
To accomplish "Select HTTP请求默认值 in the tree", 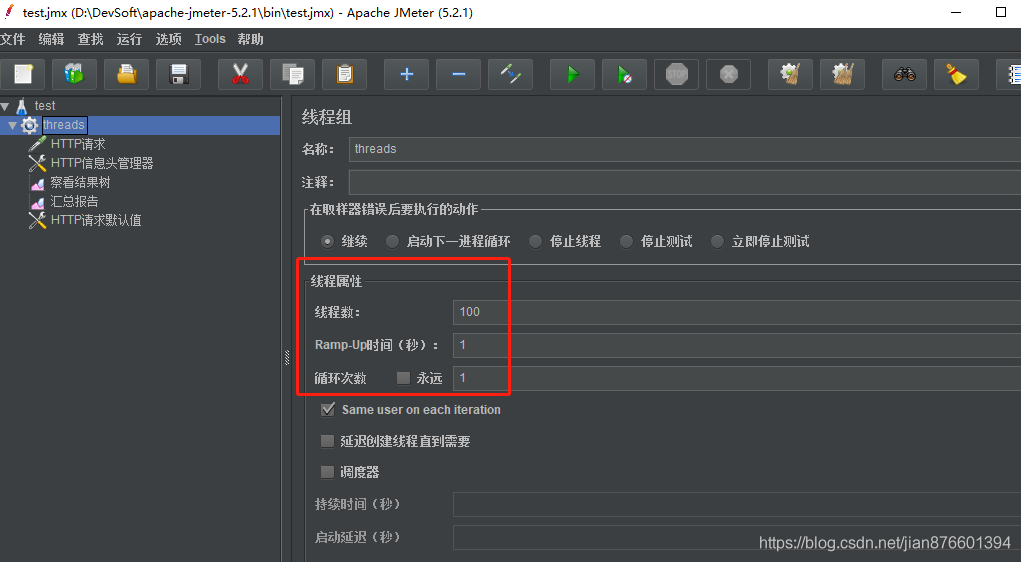I will point(96,220).
